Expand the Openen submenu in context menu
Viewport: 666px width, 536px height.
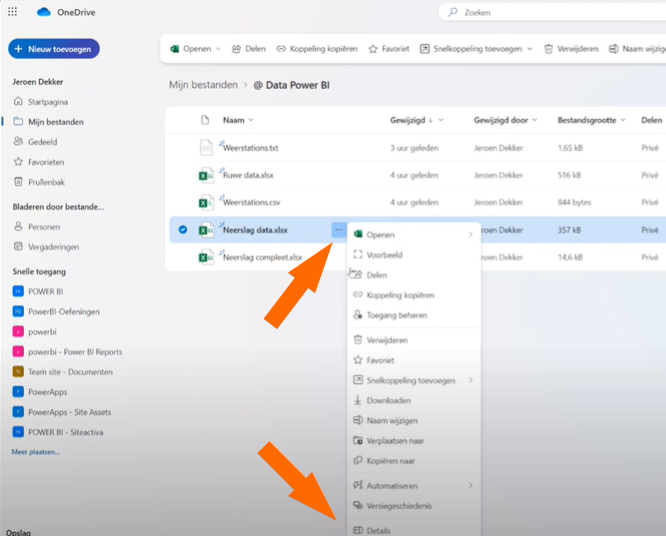click(x=471, y=235)
